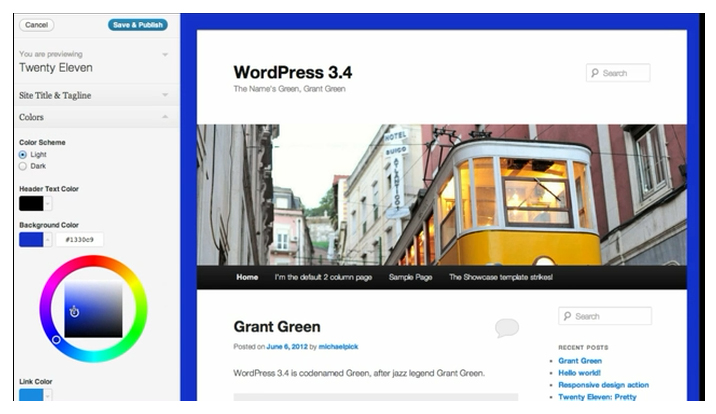Image resolution: width=716 pixels, height=414 pixels.
Task: Collapse the theme preview info arrow
Action: (x=165, y=55)
